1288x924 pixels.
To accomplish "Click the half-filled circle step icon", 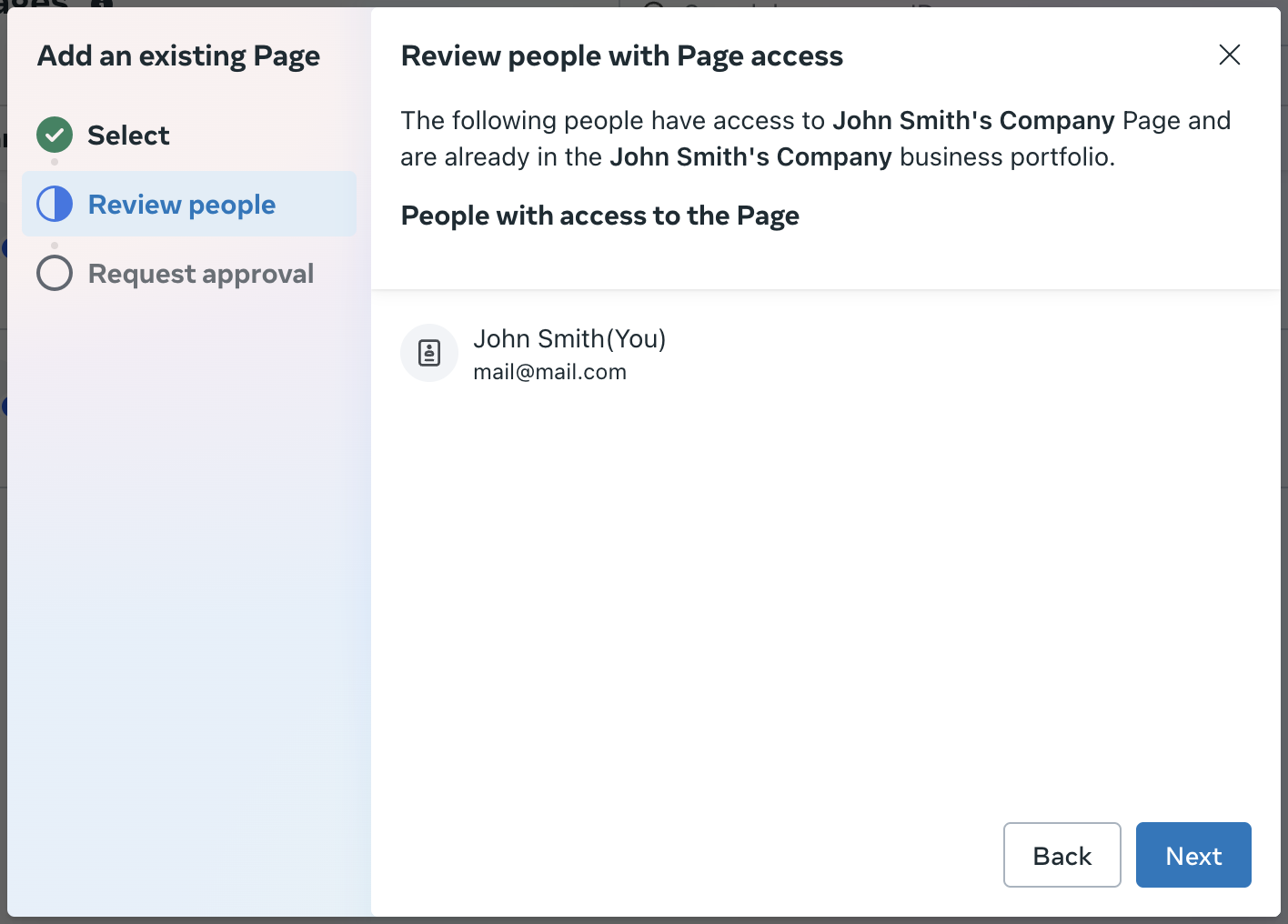I will pyautogui.click(x=55, y=205).
